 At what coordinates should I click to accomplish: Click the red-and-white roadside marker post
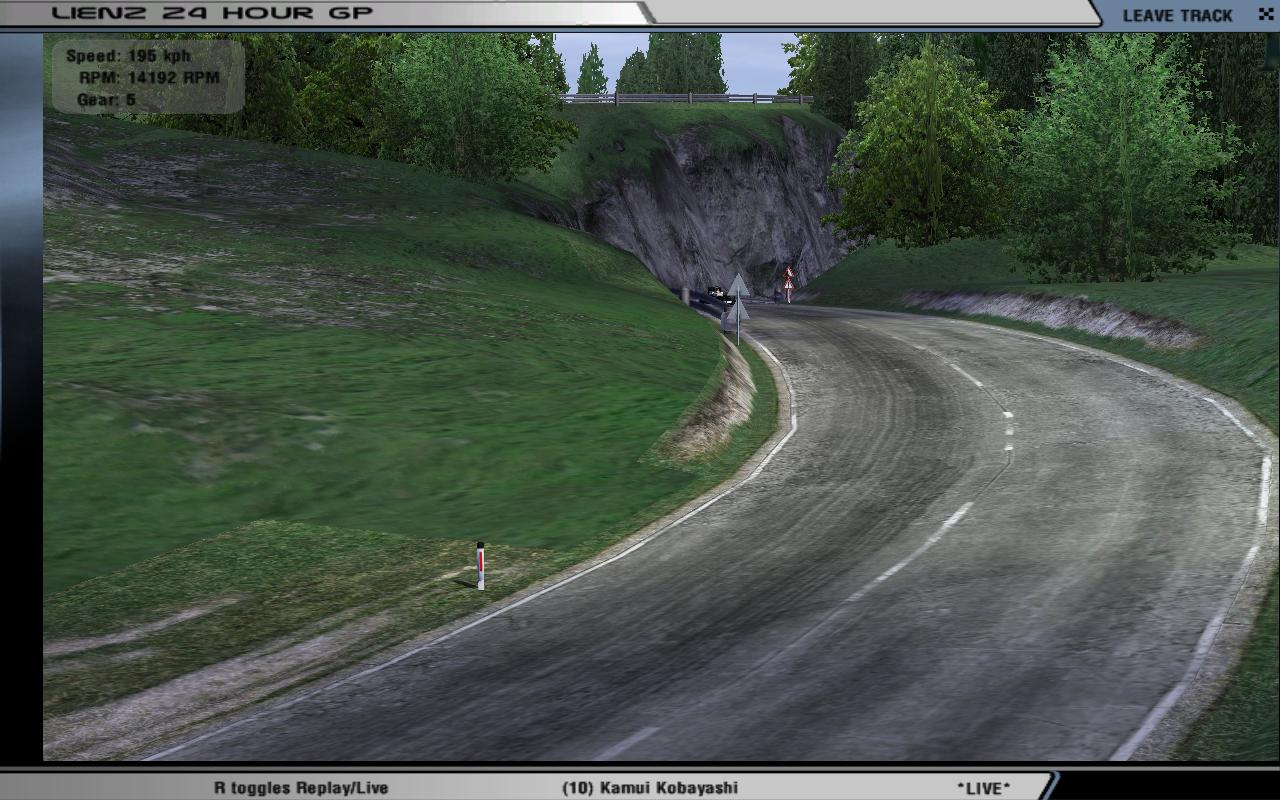480,565
